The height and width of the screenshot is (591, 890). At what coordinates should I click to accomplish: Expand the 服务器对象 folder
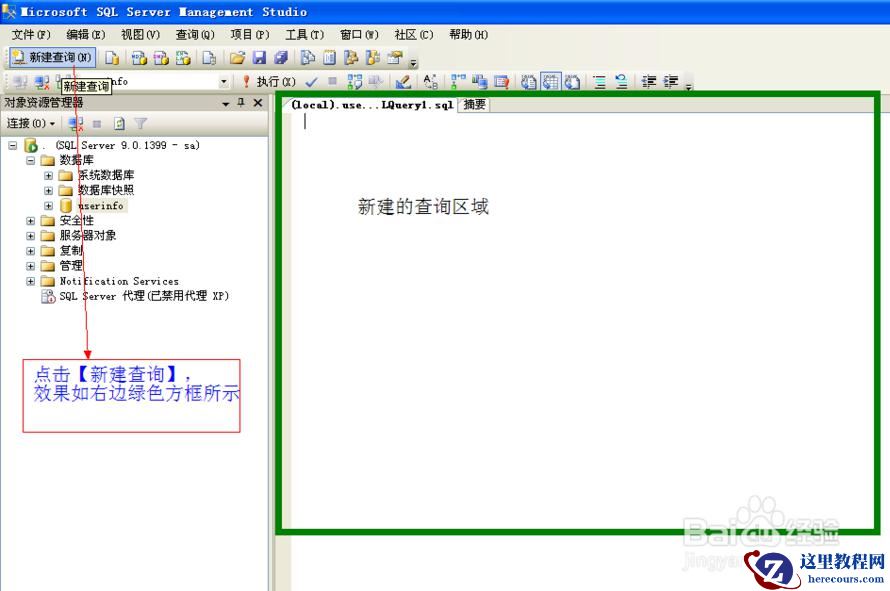[x=31, y=236]
